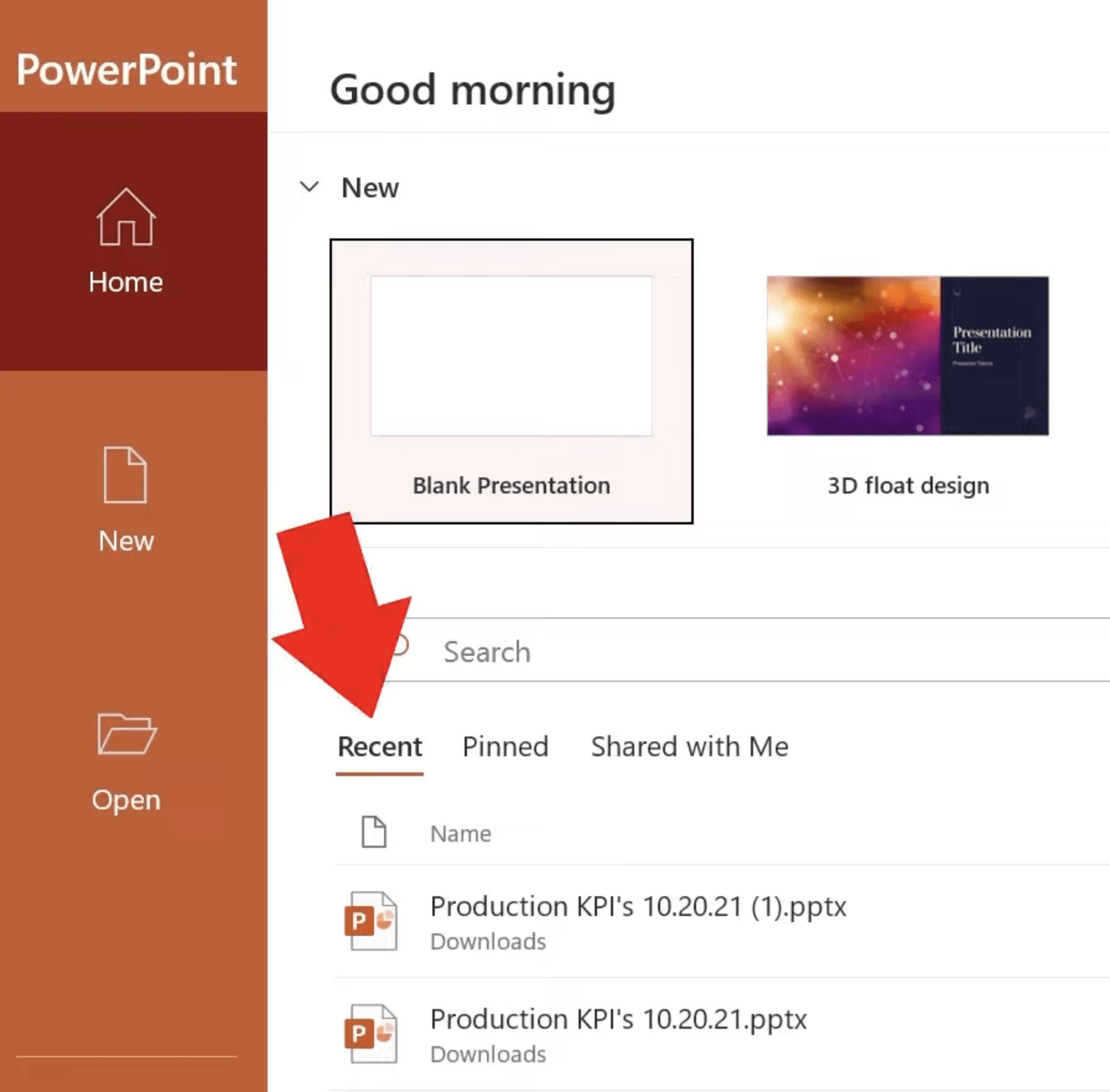The width and height of the screenshot is (1110, 1092).
Task: Switch to the Recent tab
Action: [x=380, y=747]
